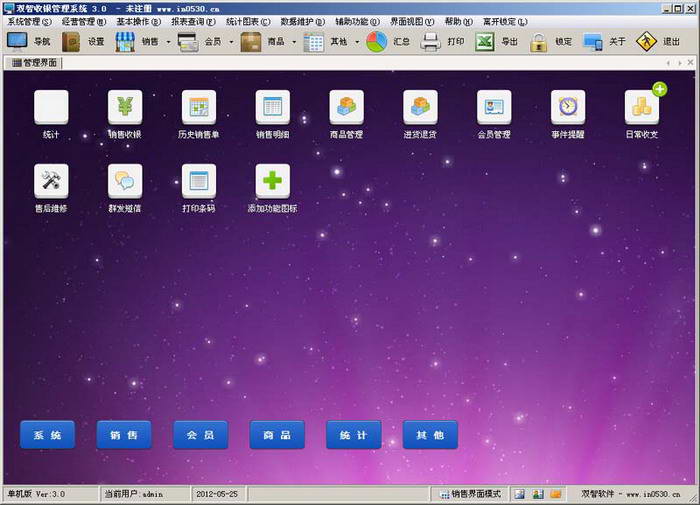Image resolution: width=700 pixels, height=505 pixels.
Task: Expand the 商品 toolbar dropdown arrow
Action: (294, 42)
